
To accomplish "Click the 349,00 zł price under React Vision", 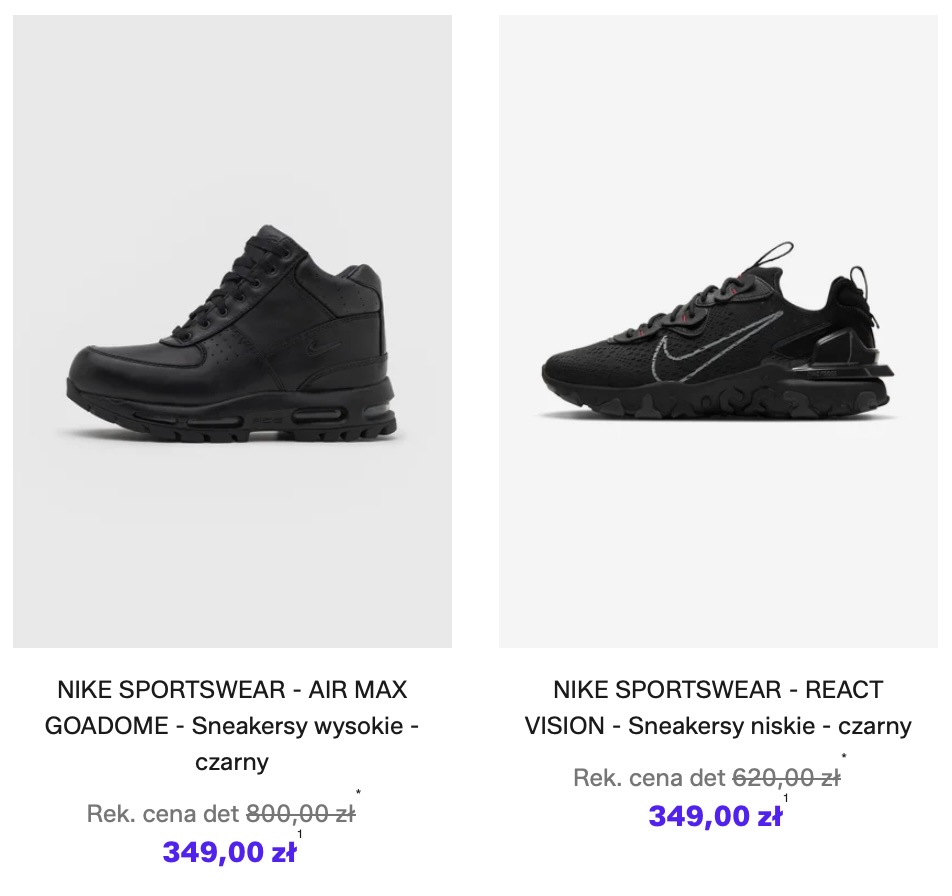I will (x=715, y=816).
